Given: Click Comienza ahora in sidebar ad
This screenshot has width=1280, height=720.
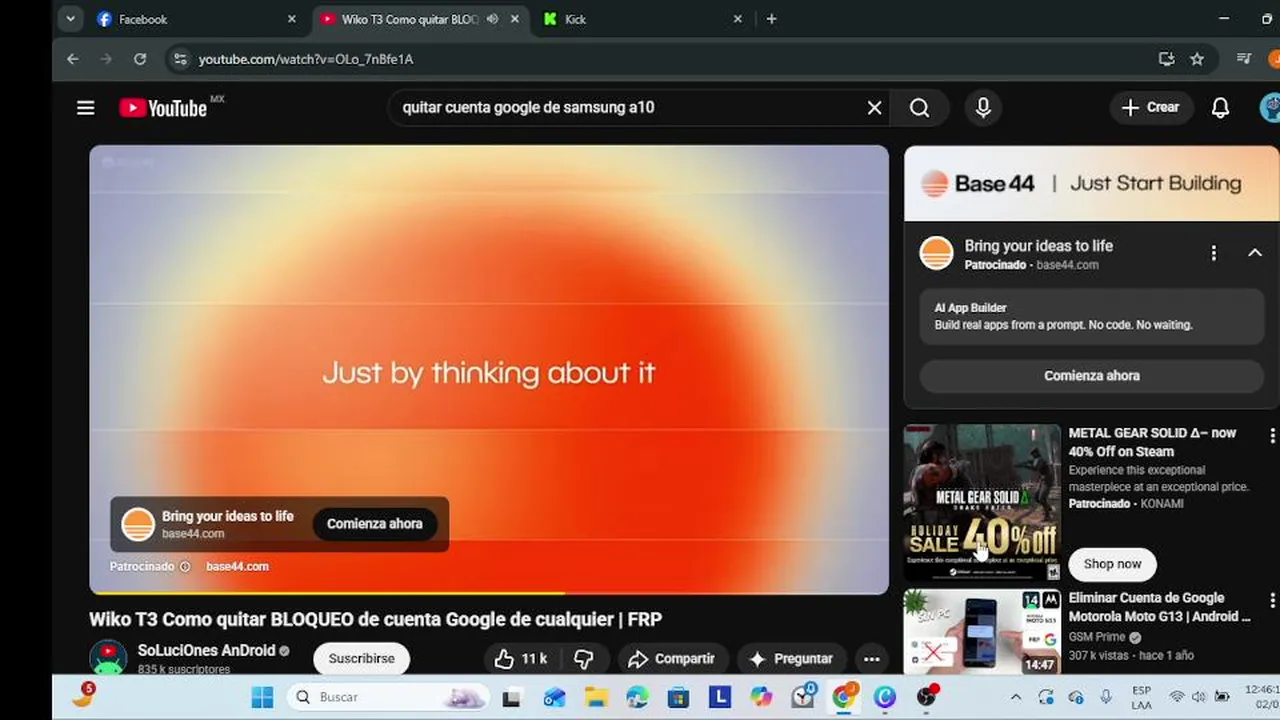Looking at the screenshot, I should tap(1091, 375).
